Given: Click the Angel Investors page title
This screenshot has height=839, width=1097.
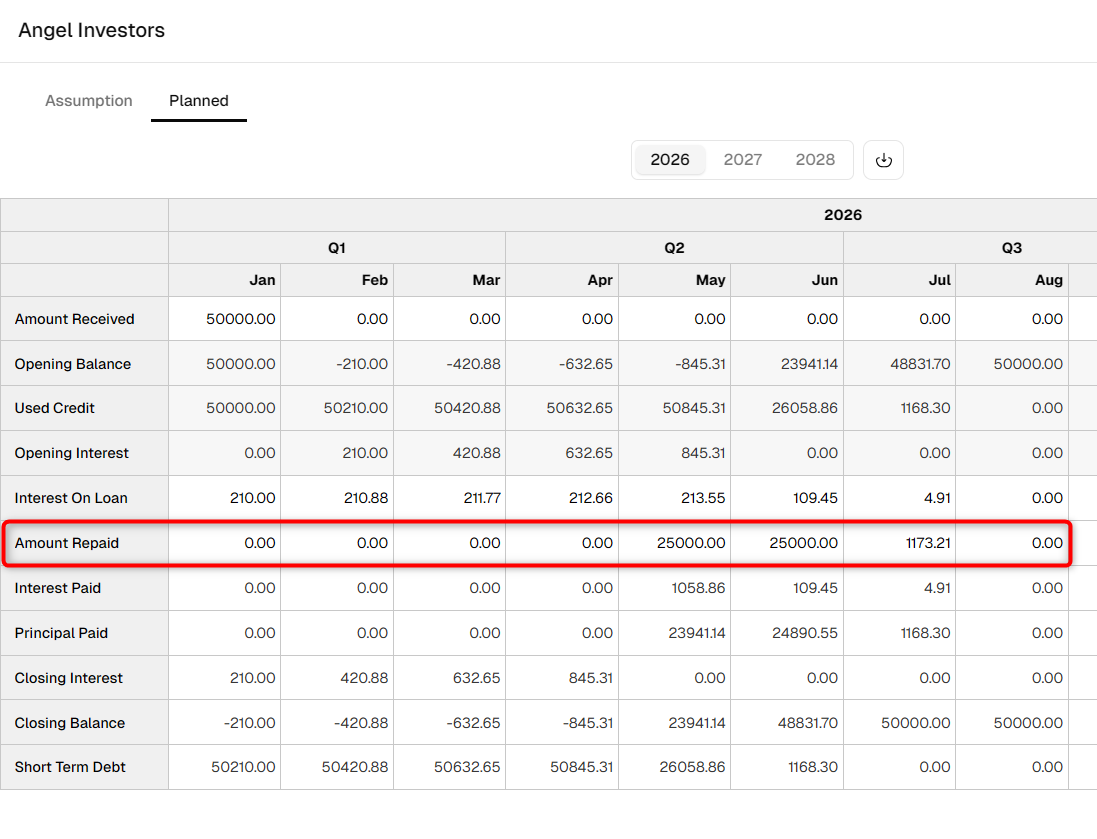Looking at the screenshot, I should click(x=92, y=30).
